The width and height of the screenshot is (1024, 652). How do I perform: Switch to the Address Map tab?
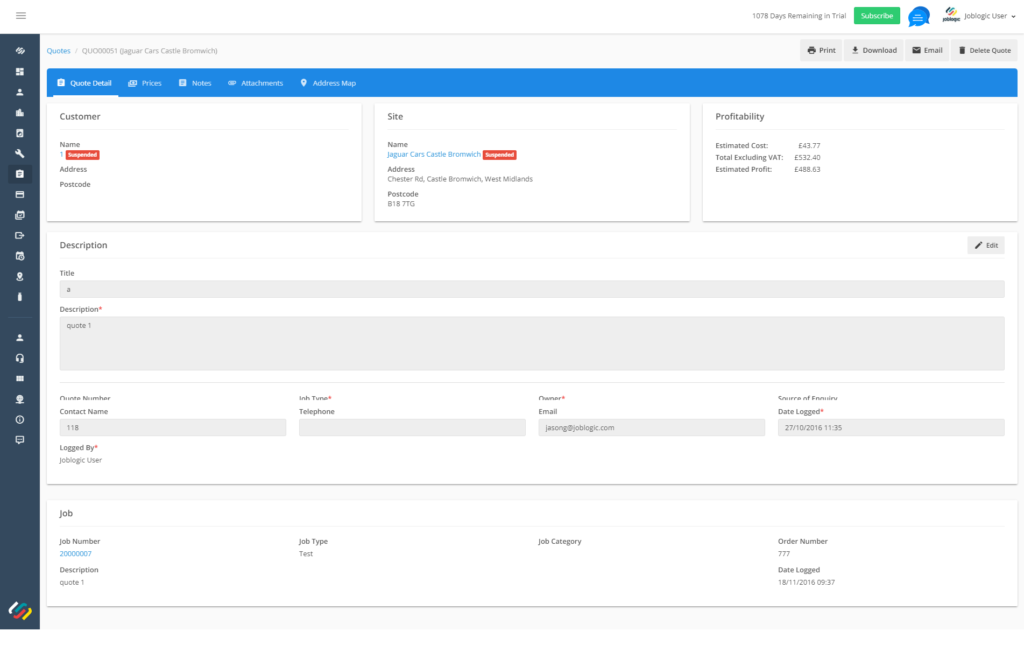coord(328,83)
